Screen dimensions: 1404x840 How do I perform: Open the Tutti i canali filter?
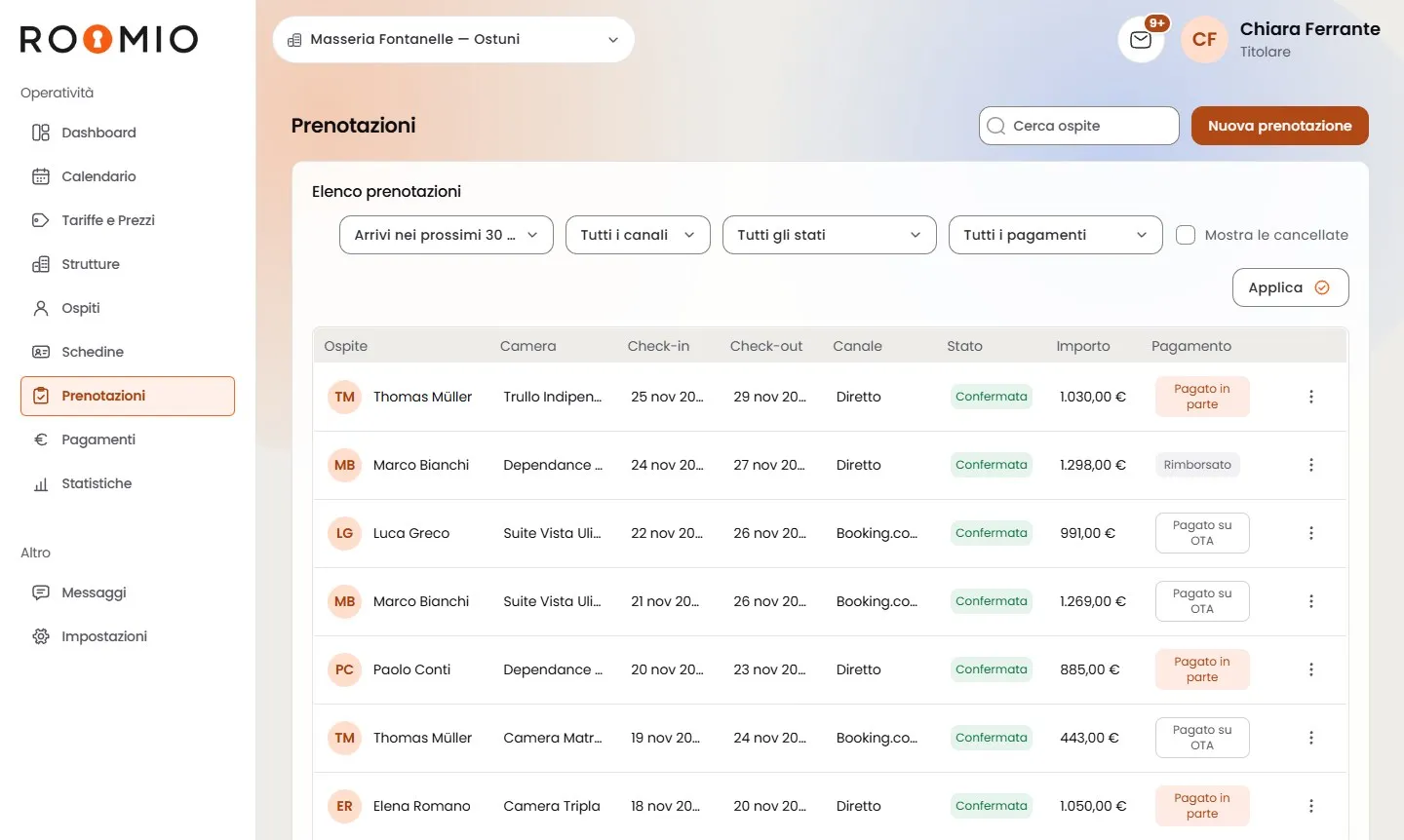pos(638,235)
